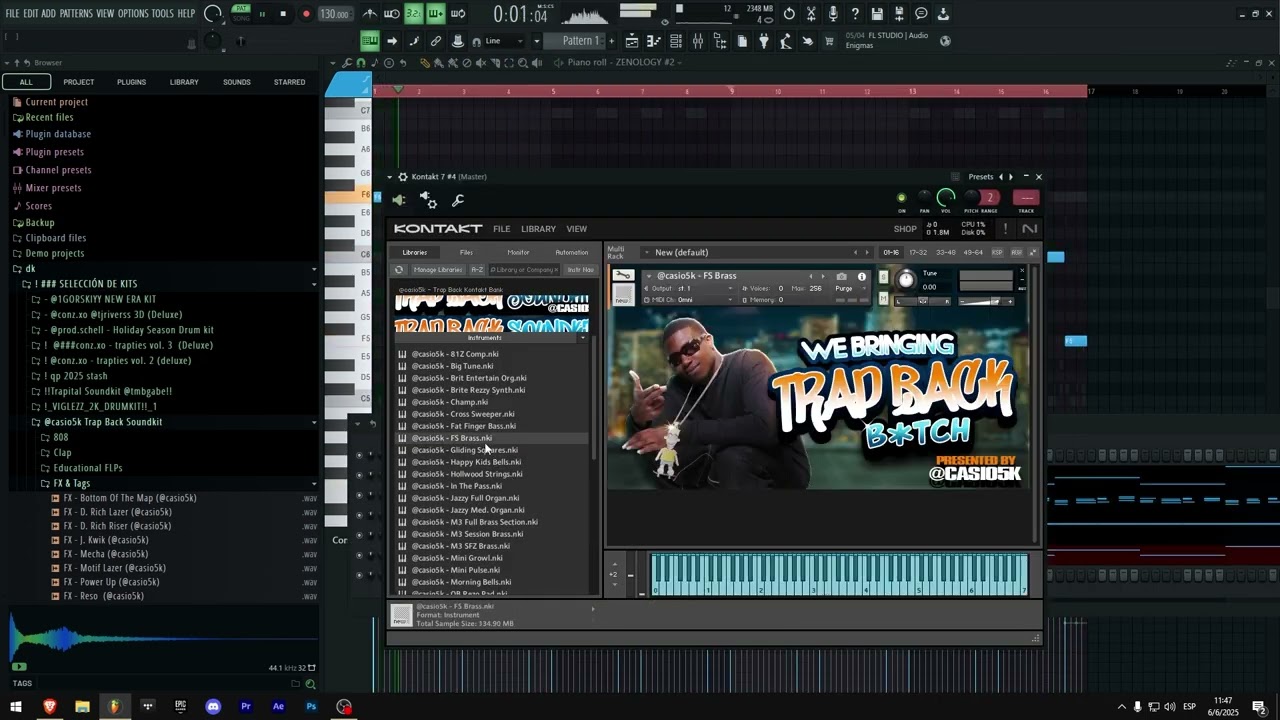The height and width of the screenshot is (720, 1280).
Task: Click the A-Z sort button
Action: [477, 270]
